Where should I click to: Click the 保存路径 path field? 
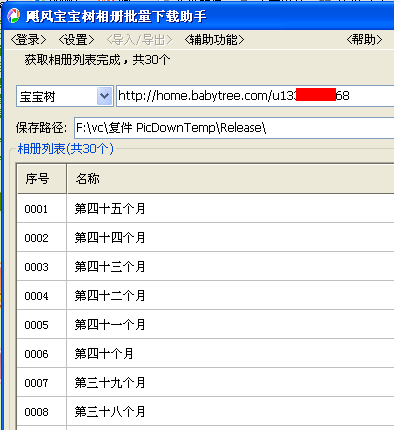(234, 128)
